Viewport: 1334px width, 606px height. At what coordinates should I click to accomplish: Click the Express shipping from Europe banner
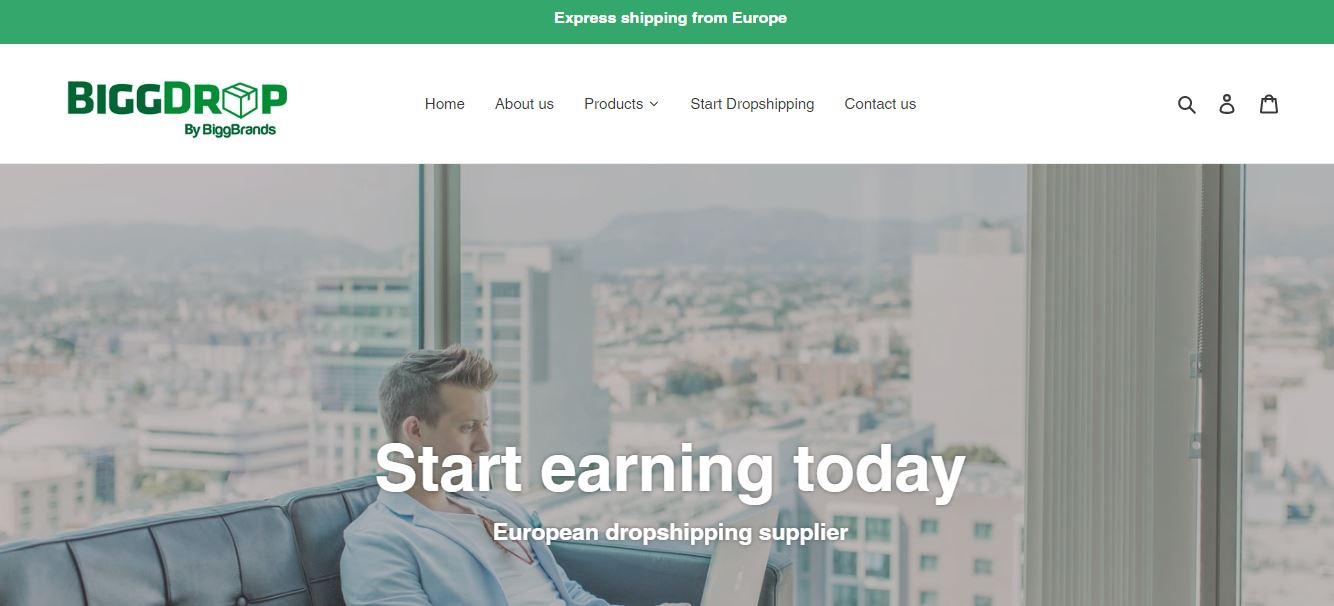670,18
